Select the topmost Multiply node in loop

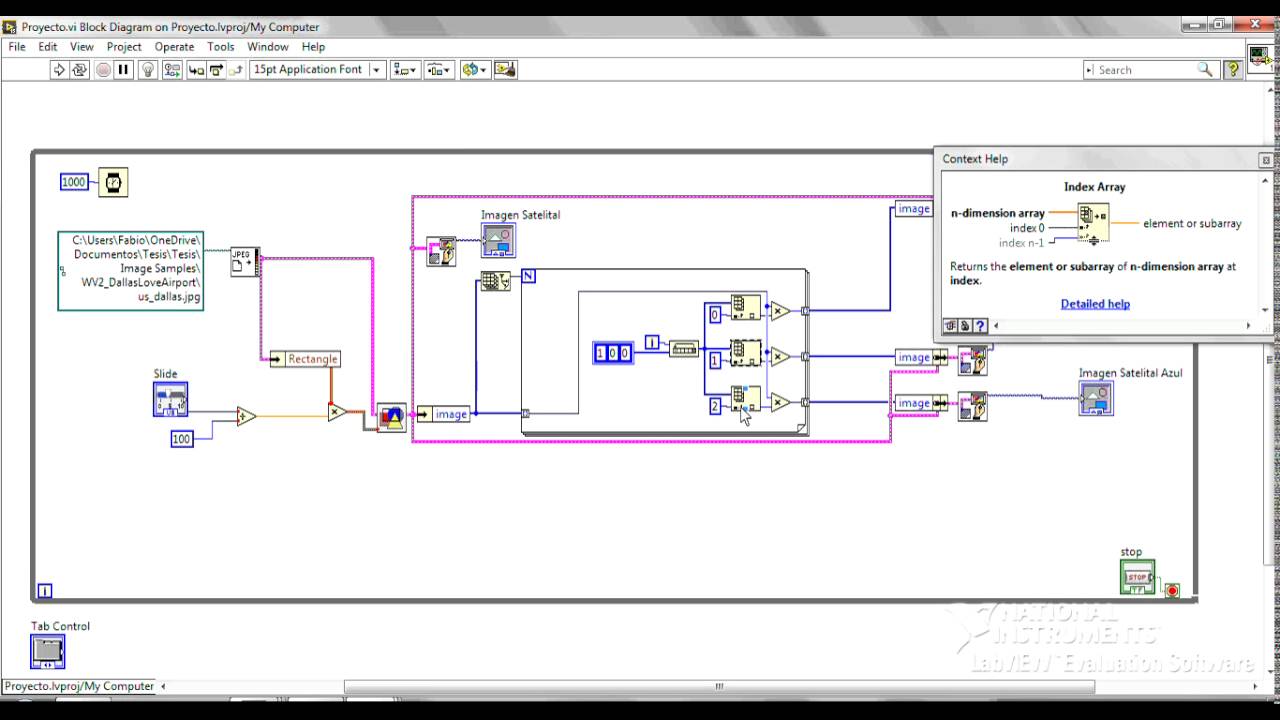780,311
